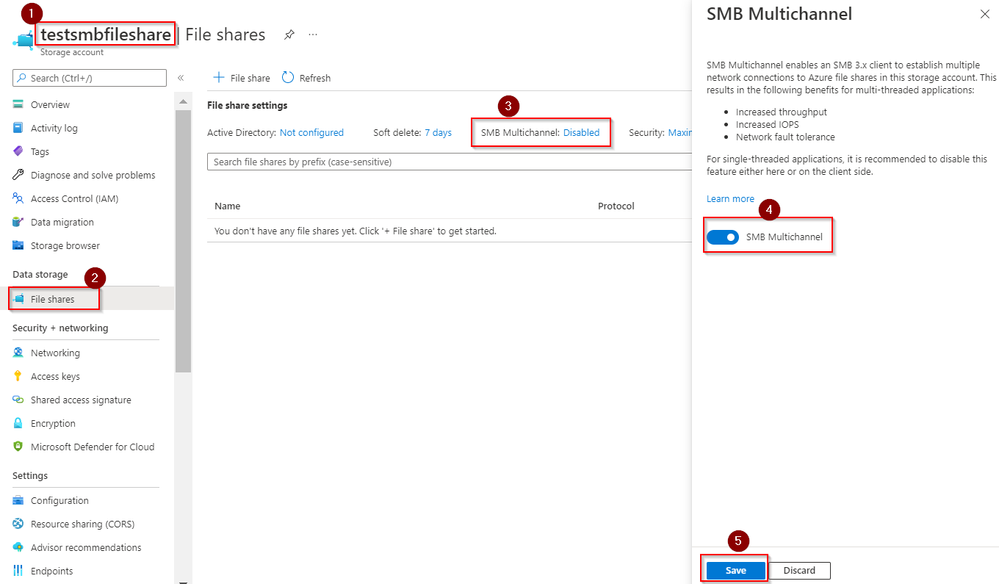Open Access keys menu item
999x584 pixels.
point(55,376)
